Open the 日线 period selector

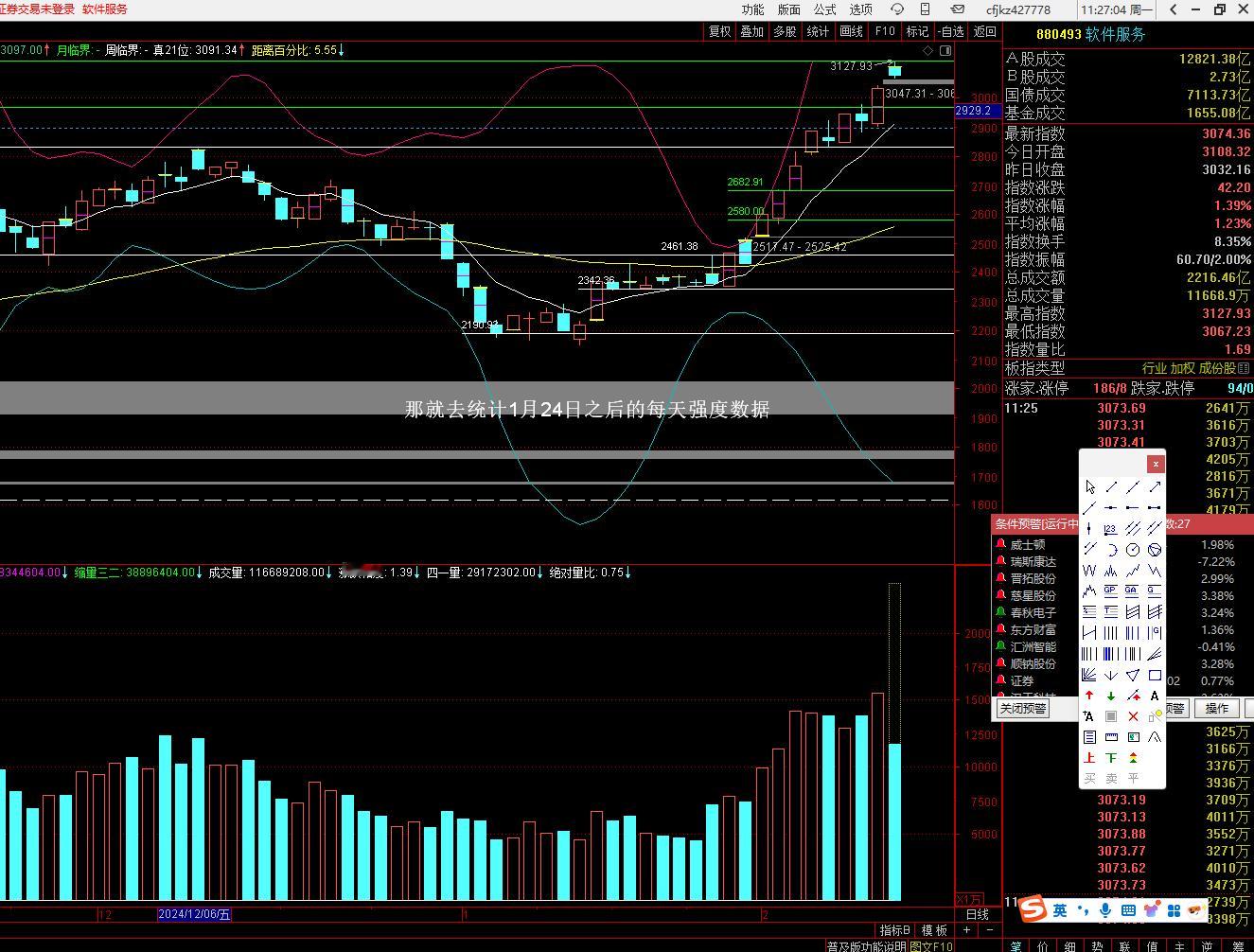click(x=978, y=914)
